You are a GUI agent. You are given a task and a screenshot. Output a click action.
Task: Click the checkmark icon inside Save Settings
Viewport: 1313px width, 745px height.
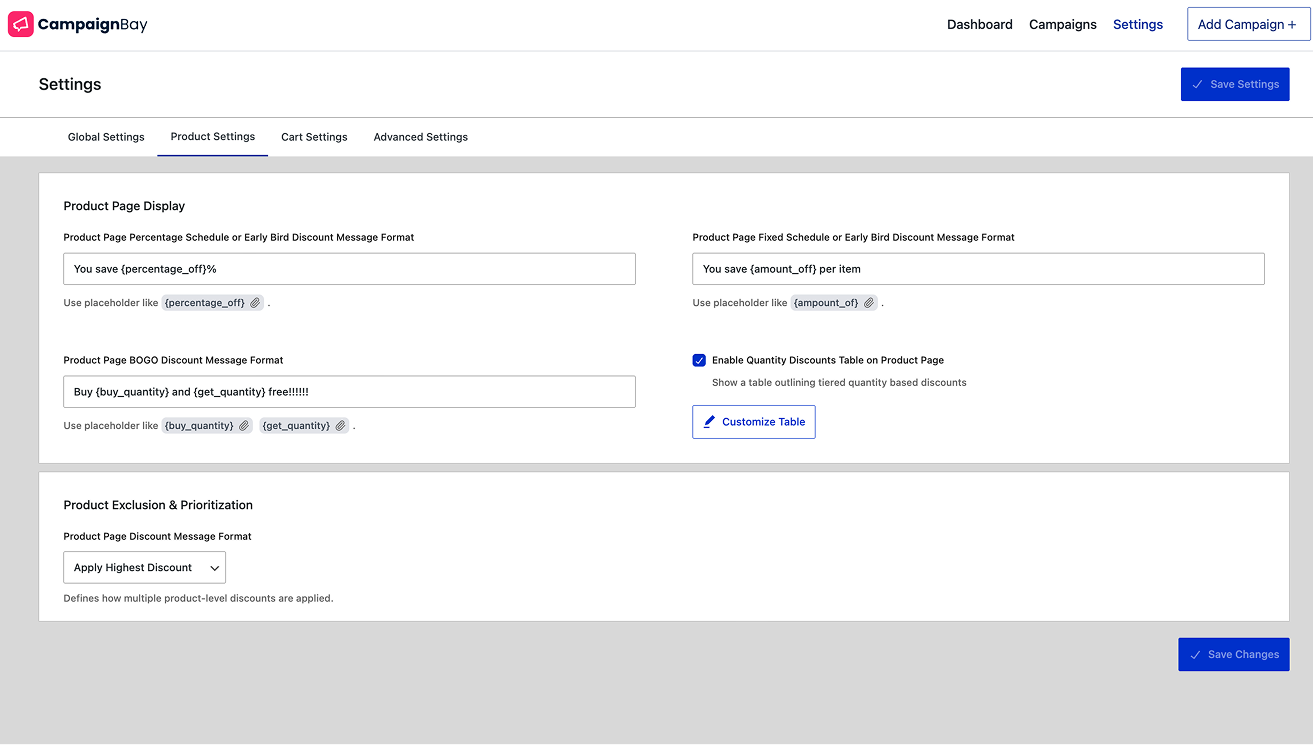1199,84
